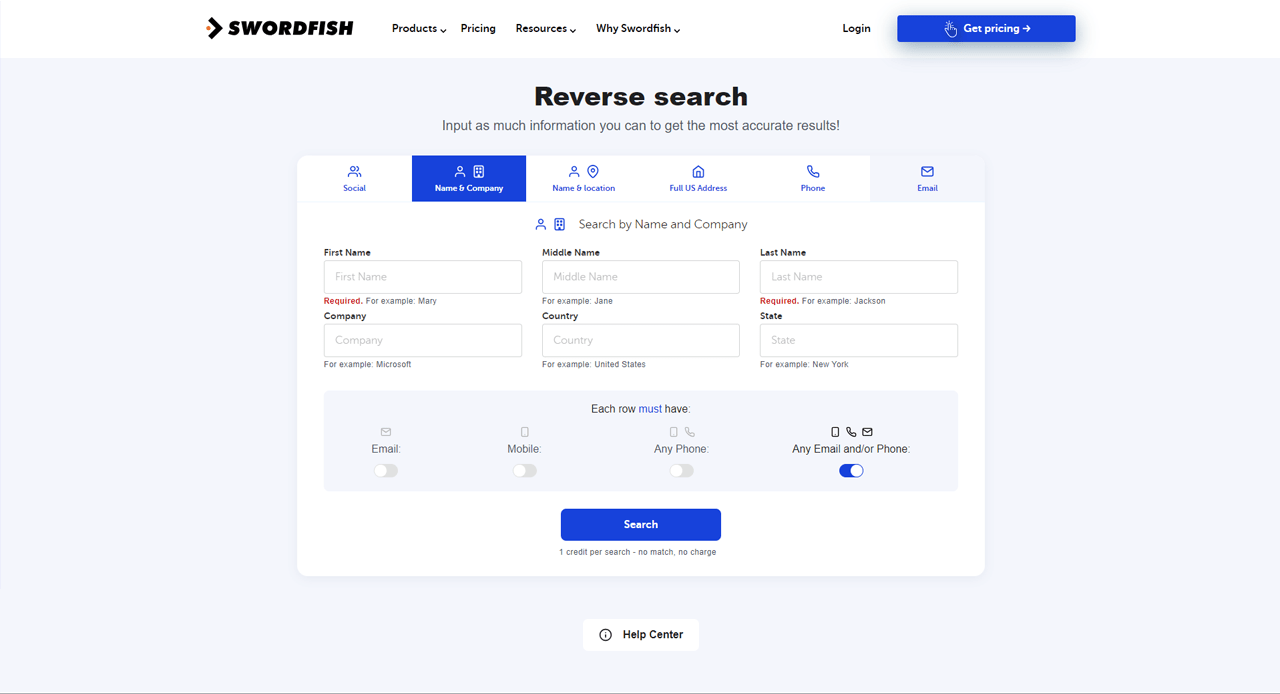This screenshot has width=1280, height=694.
Task: Click the info icon in the Help Center button
Action: click(x=605, y=635)
